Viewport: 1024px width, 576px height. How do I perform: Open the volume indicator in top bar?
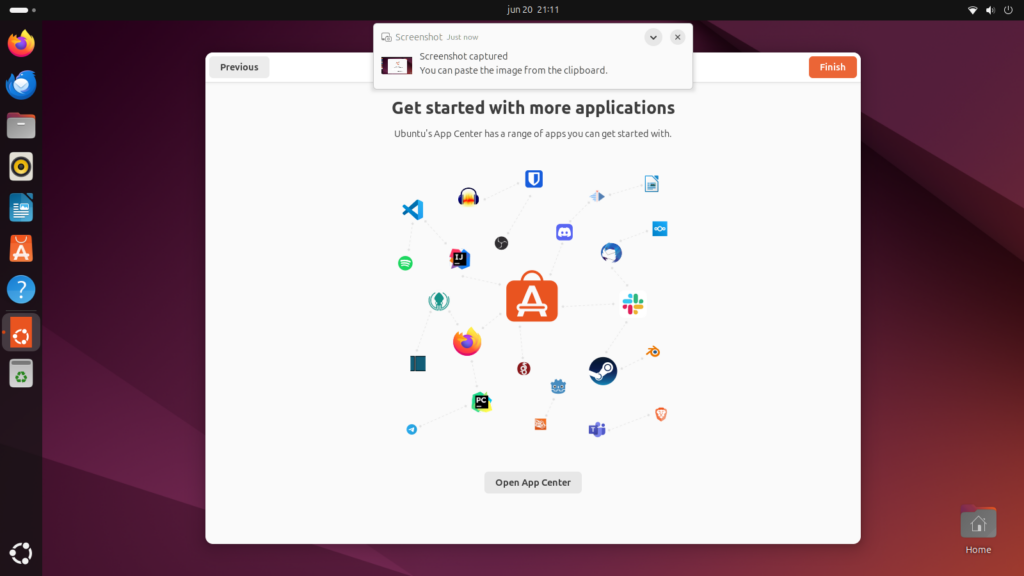coord(990,10)
